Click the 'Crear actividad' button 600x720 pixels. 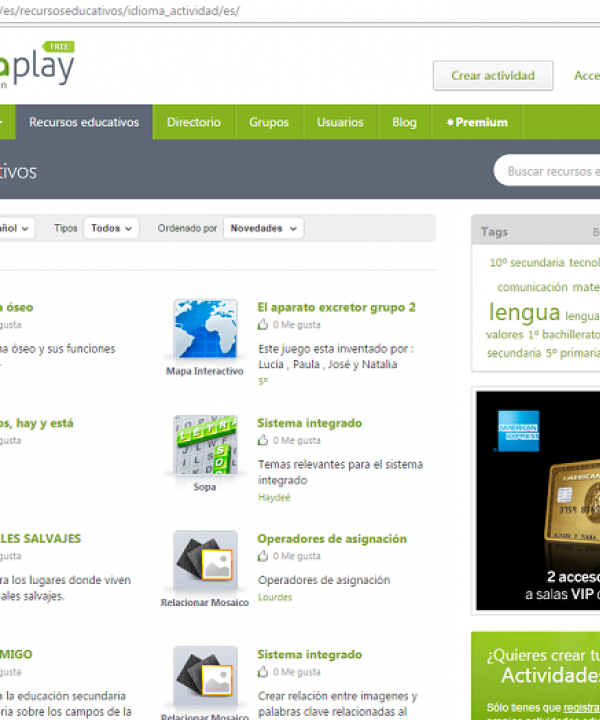(x=493, y=75)
